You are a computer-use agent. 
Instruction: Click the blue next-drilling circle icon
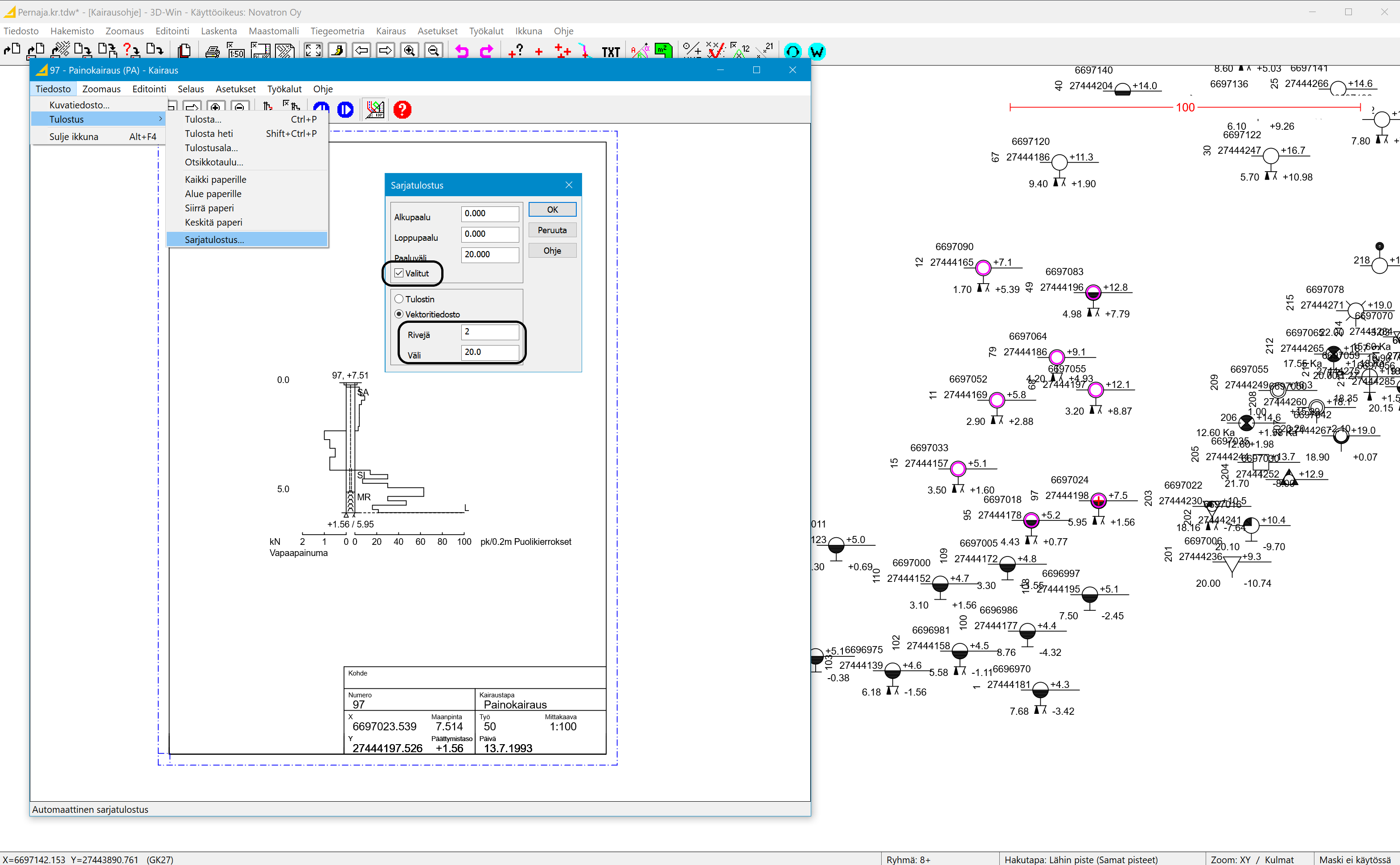pos(345,109)
